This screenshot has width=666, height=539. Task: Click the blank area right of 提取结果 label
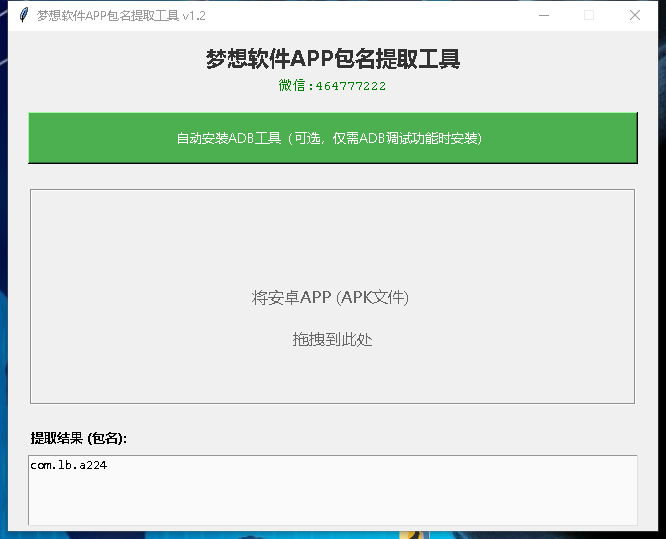(400, 438)
